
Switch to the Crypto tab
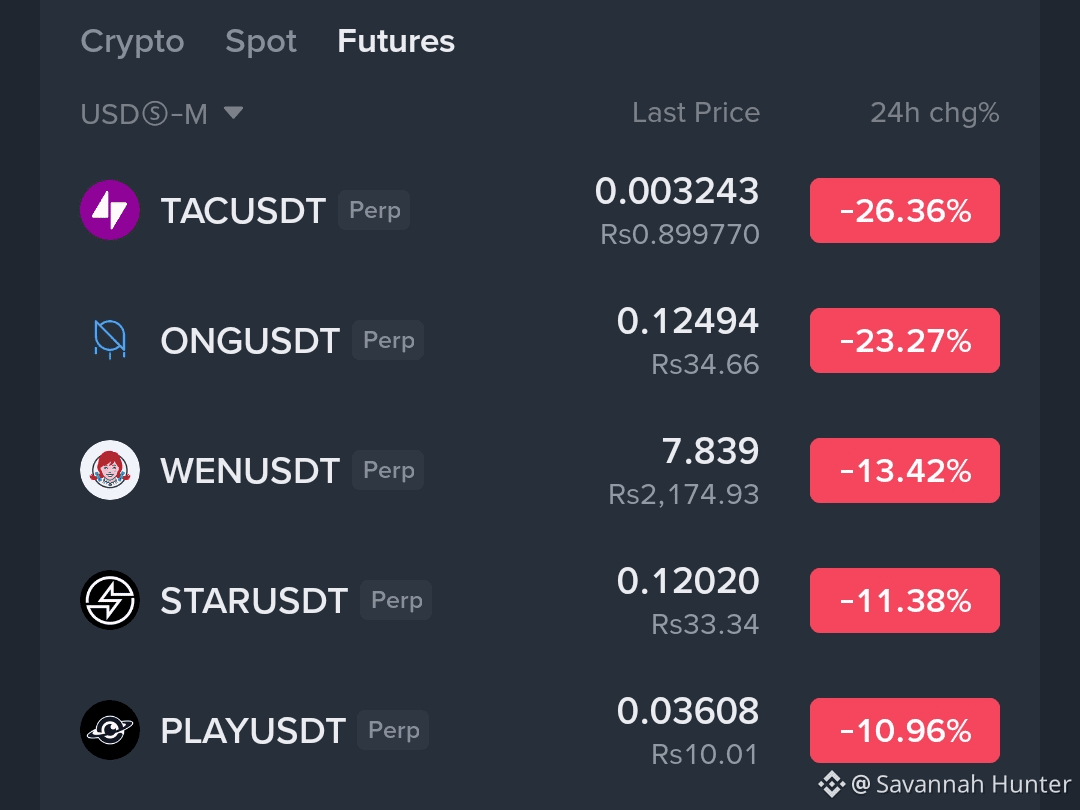(132, 41)
